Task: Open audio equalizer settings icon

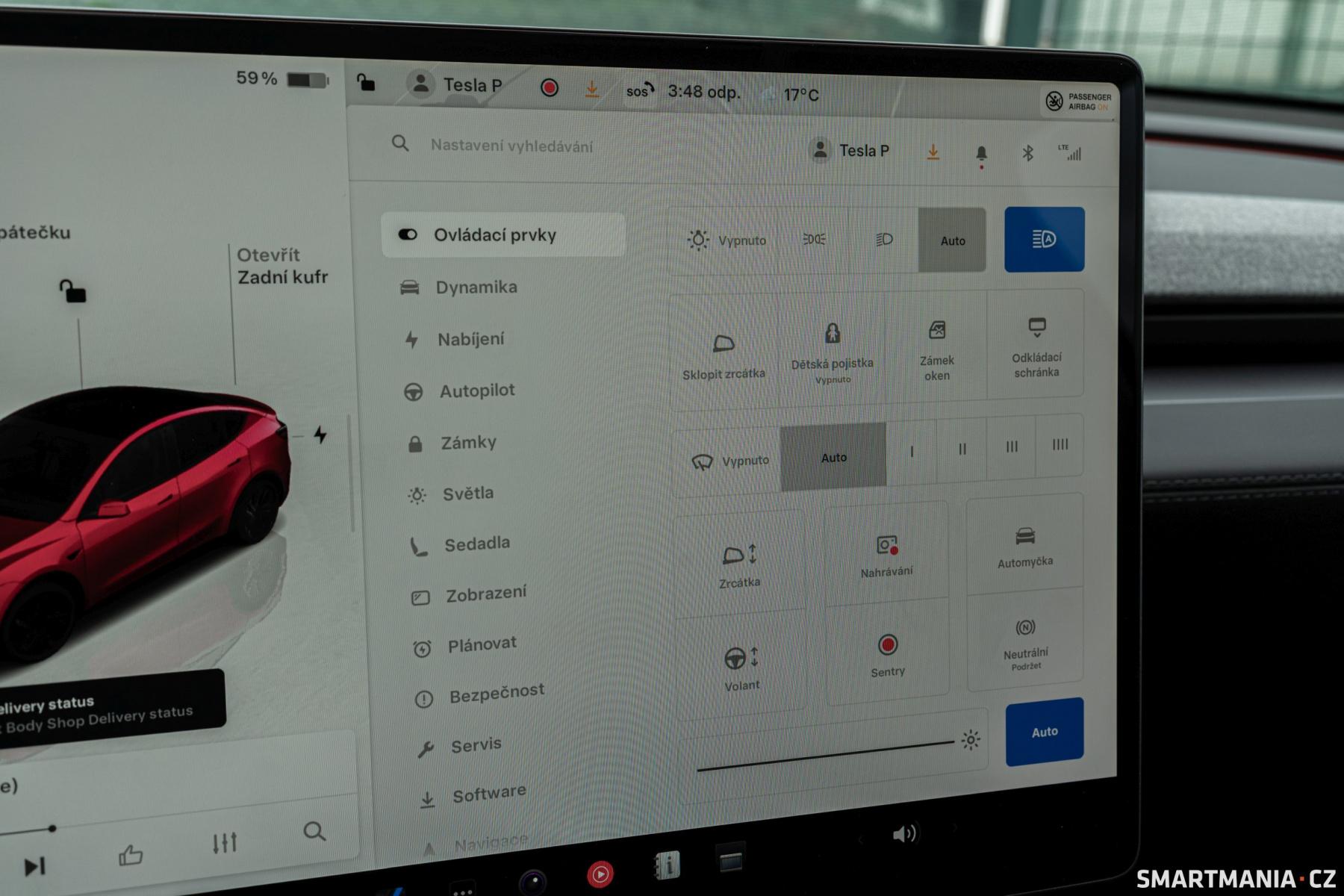Action: (x=225, y=843)
